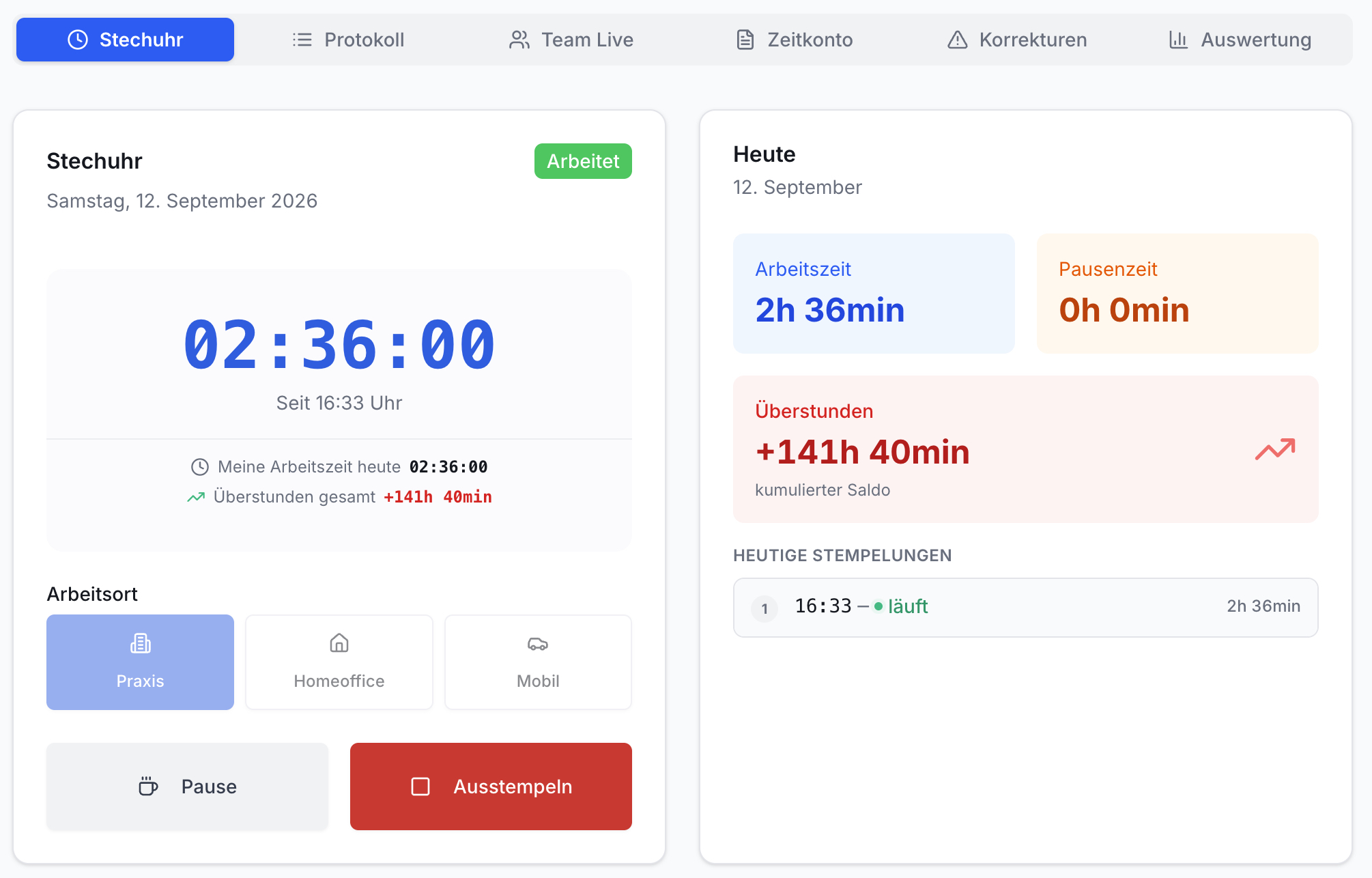Click the trend arrow in Überstunden card

point(1275,449)
